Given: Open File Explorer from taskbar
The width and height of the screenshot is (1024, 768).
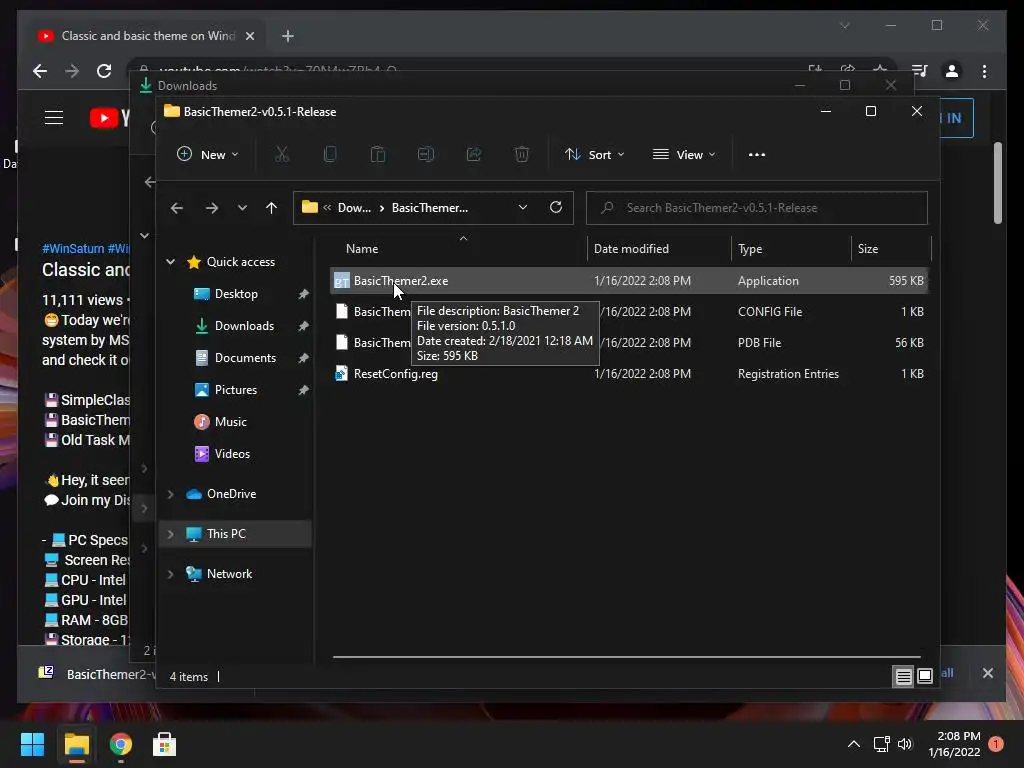Looking at the screenshot, I should point(76,744).
